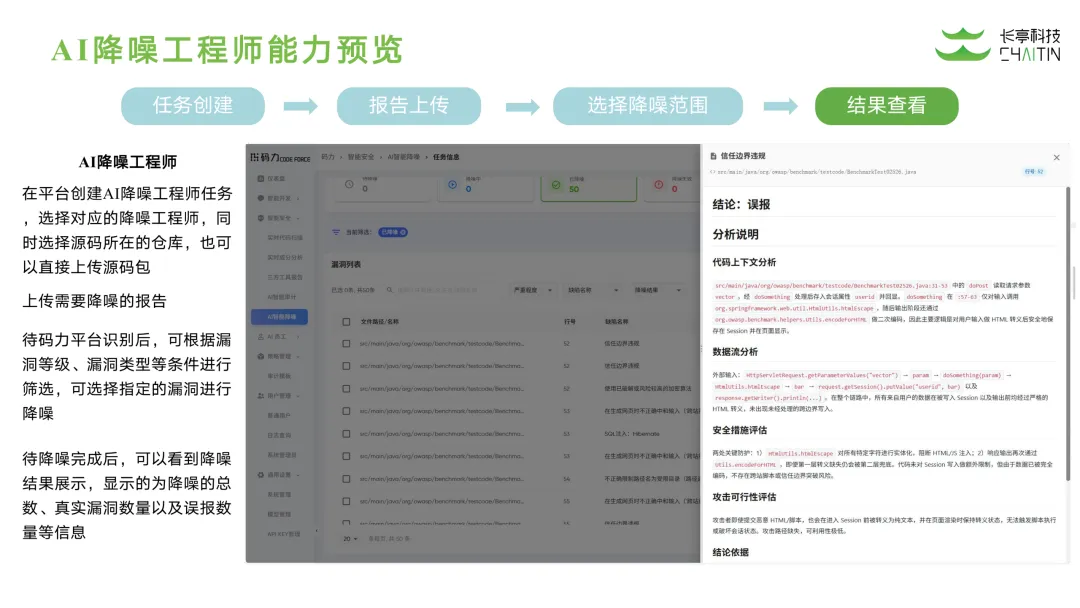Screen dimensions: 1080x608
Task: Click the 漏洞列表 table title
Action: (346, 264)
